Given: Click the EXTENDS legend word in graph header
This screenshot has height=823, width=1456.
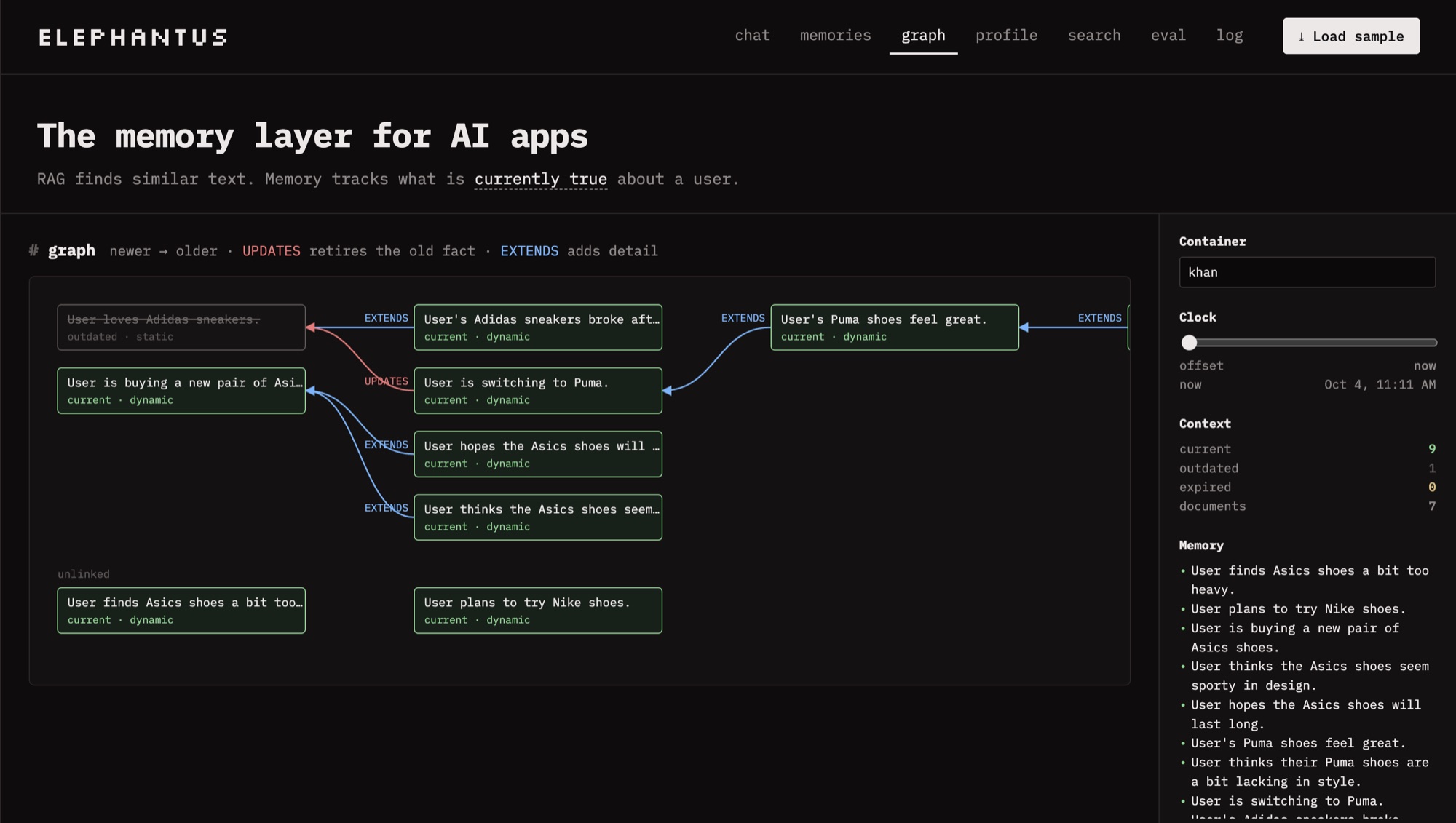Looking at the screenshot, I should pyautogui.click(x=529, y=251).
